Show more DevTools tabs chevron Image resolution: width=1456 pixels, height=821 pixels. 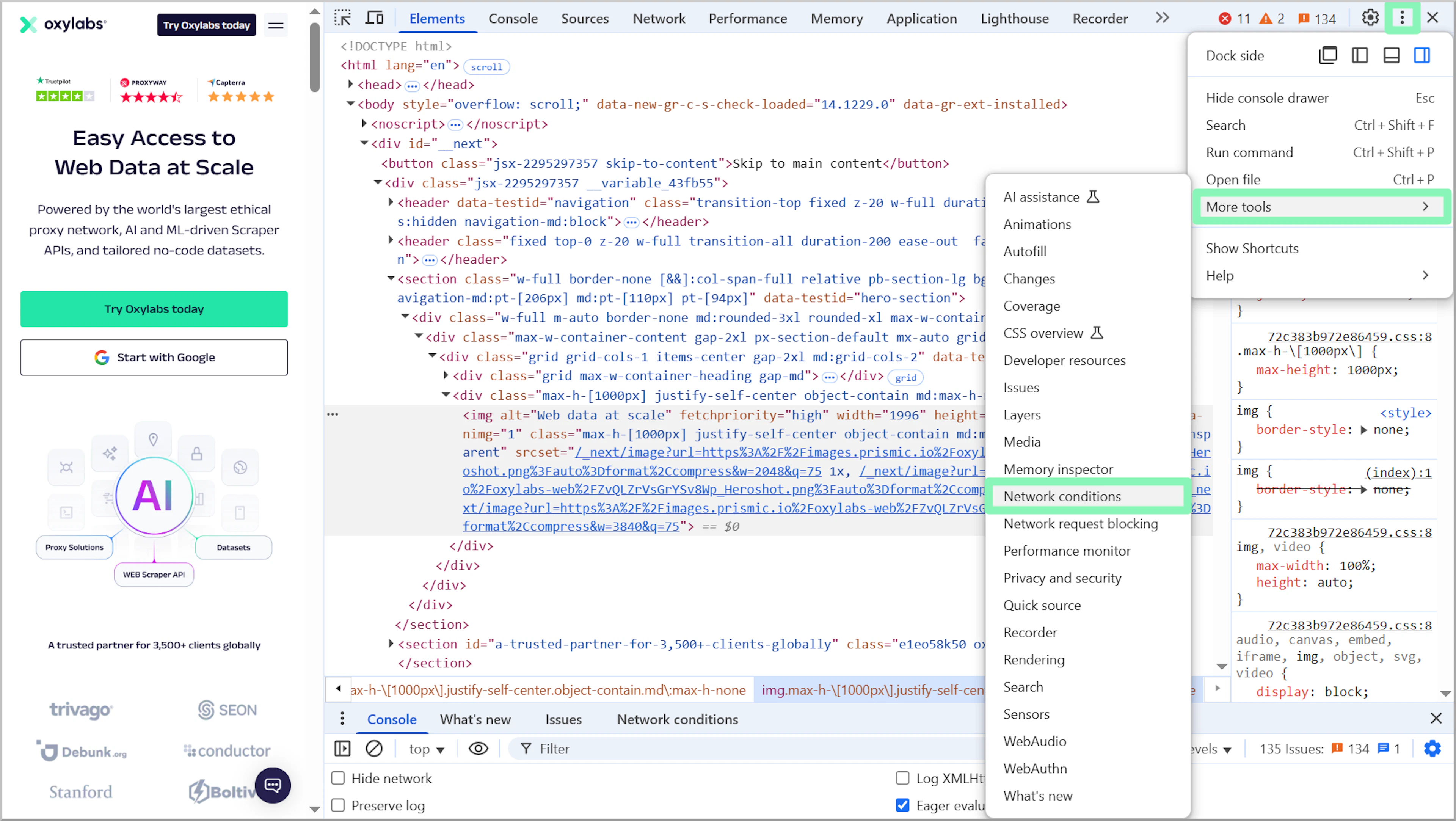(x=1162, y=18)
